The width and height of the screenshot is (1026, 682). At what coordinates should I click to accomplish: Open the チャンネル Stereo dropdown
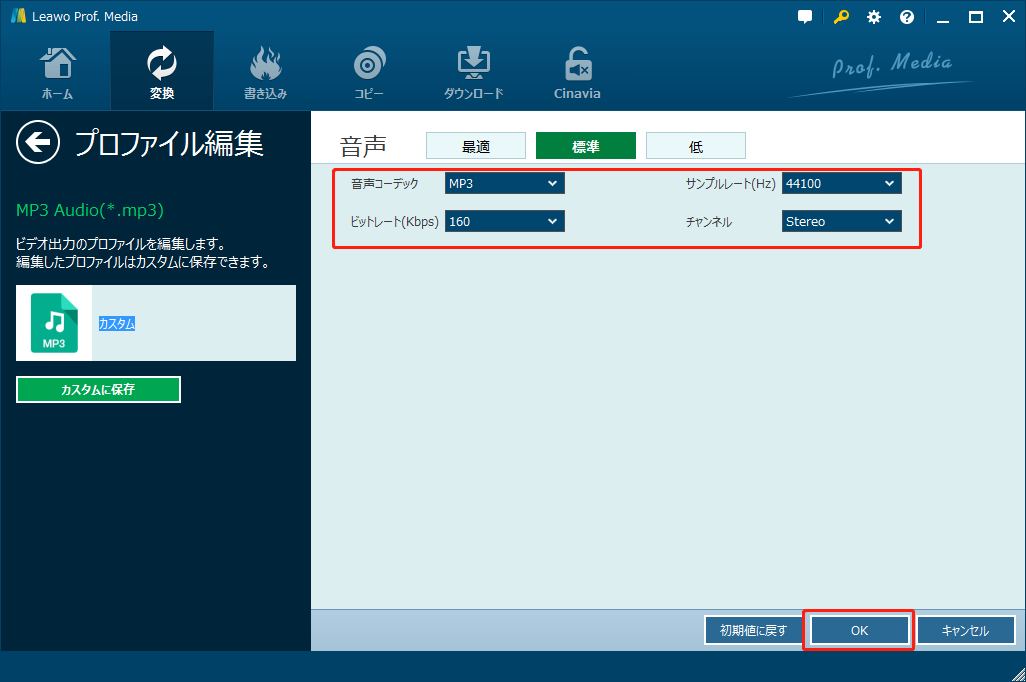click(841, 221)
